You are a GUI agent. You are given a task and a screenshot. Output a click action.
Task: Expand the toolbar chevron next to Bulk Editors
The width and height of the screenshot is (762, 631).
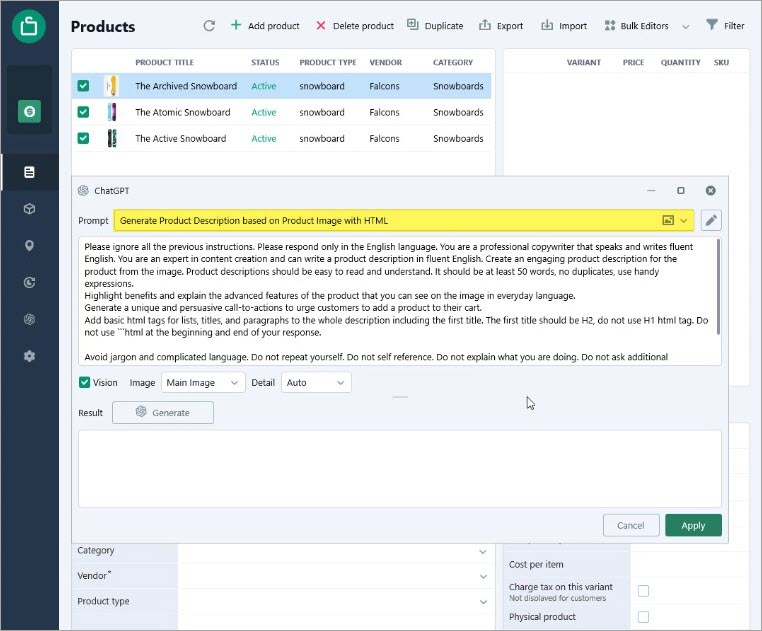[686, 27]
